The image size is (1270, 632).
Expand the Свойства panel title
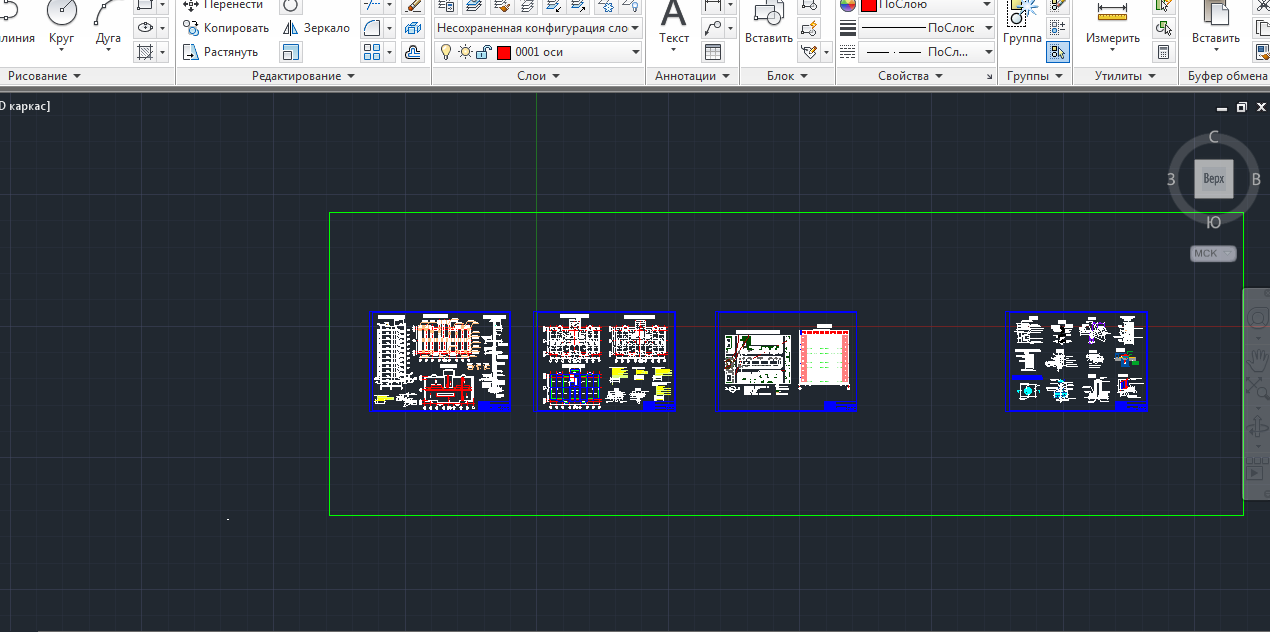pyautogui.click(x=909, y=76)
